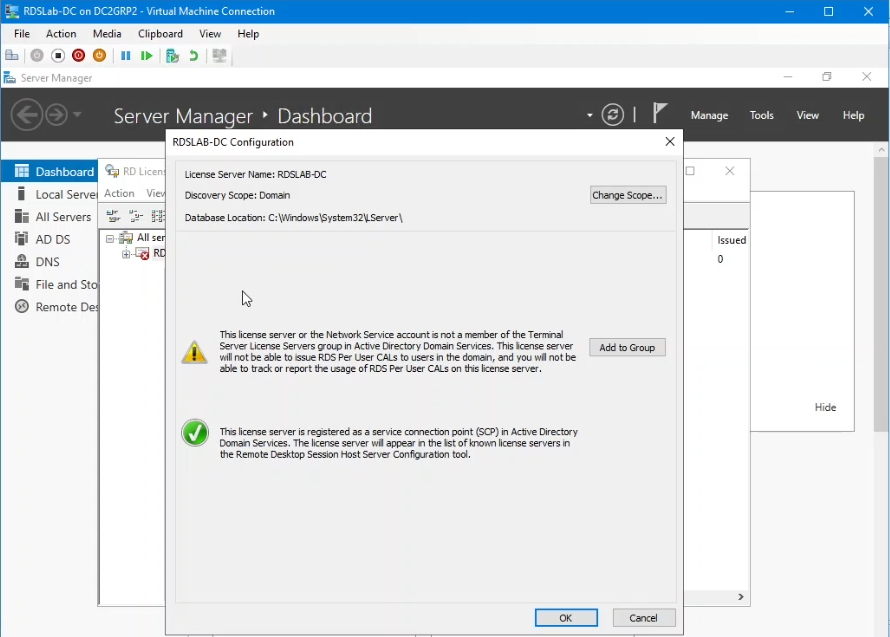The image size is (890, 637).
Task: Open the navigation history dropdown arrow
Action: (x=77, y=115)
